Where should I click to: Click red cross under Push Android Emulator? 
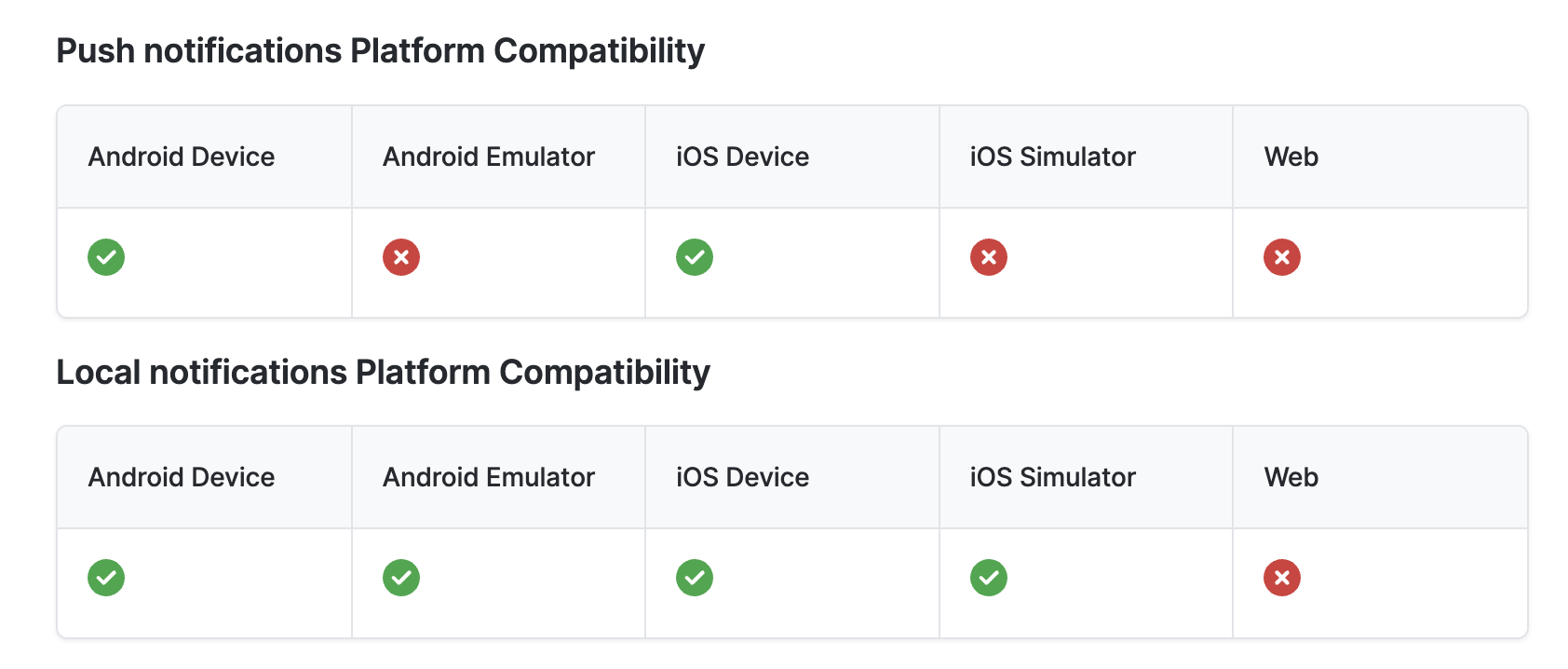(x=401, y=257)
